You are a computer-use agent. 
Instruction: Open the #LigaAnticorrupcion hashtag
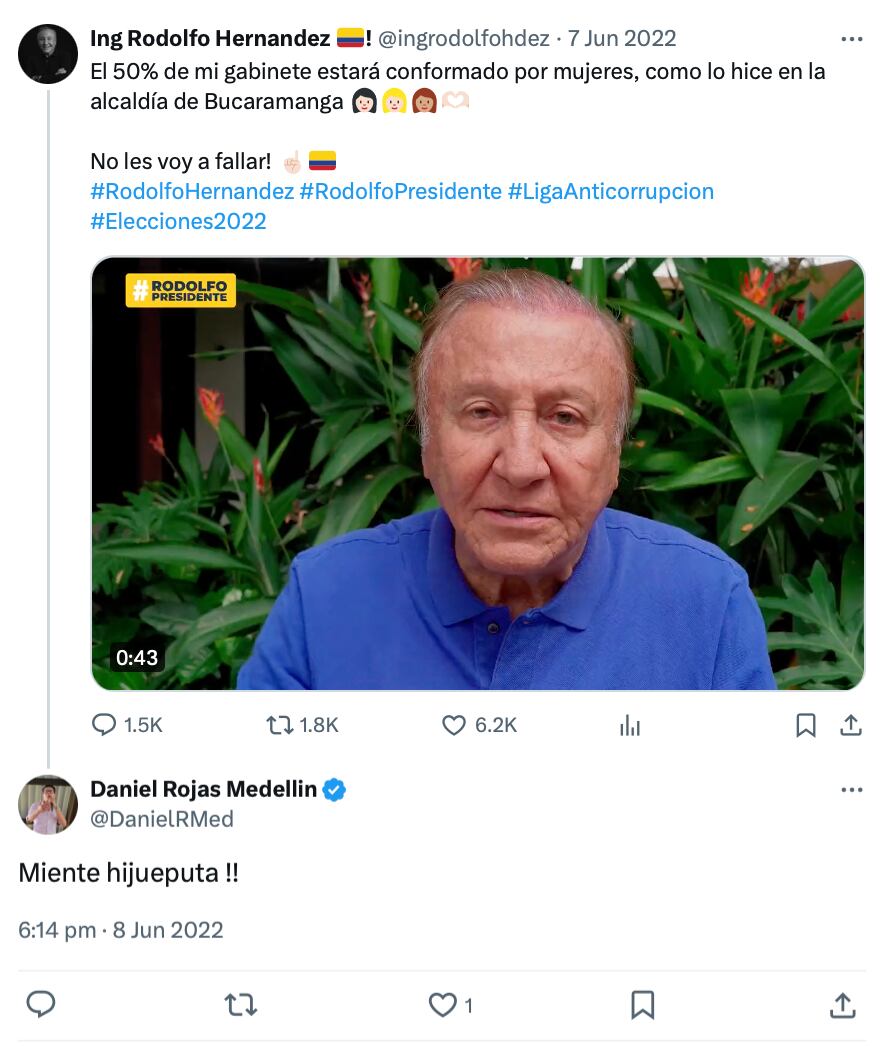click(613, 192)
